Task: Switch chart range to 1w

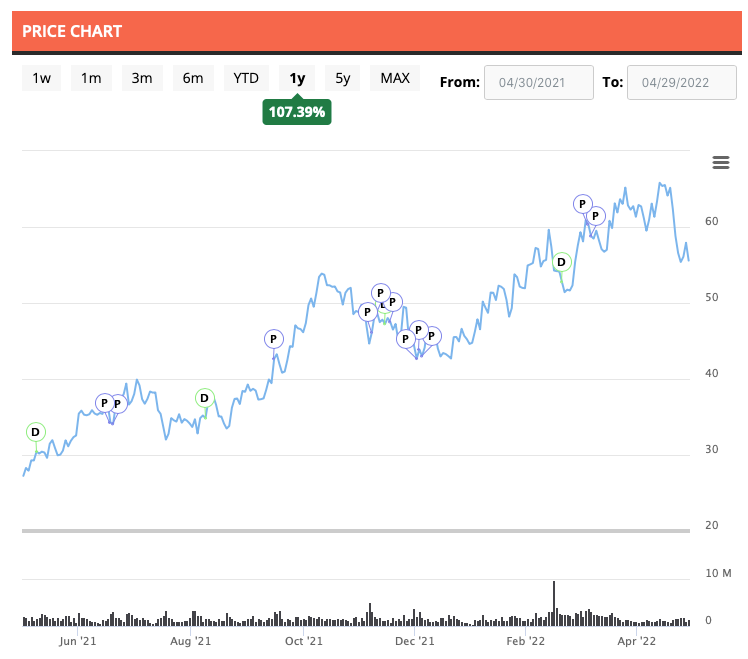Action: coord(42,78)
